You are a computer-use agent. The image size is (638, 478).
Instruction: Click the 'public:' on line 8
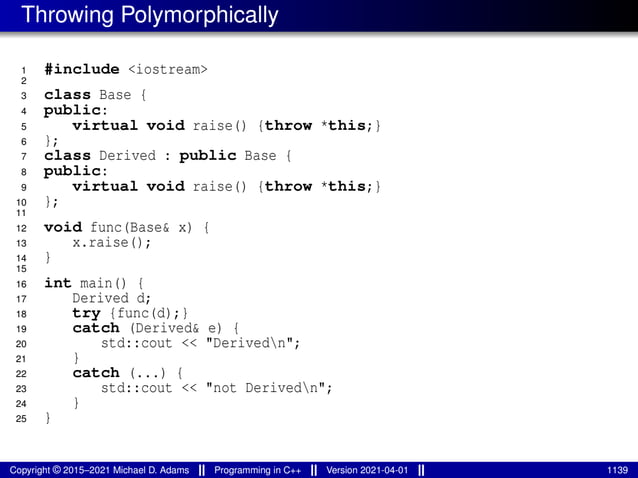pyautogui.click(x=76, y=171)
